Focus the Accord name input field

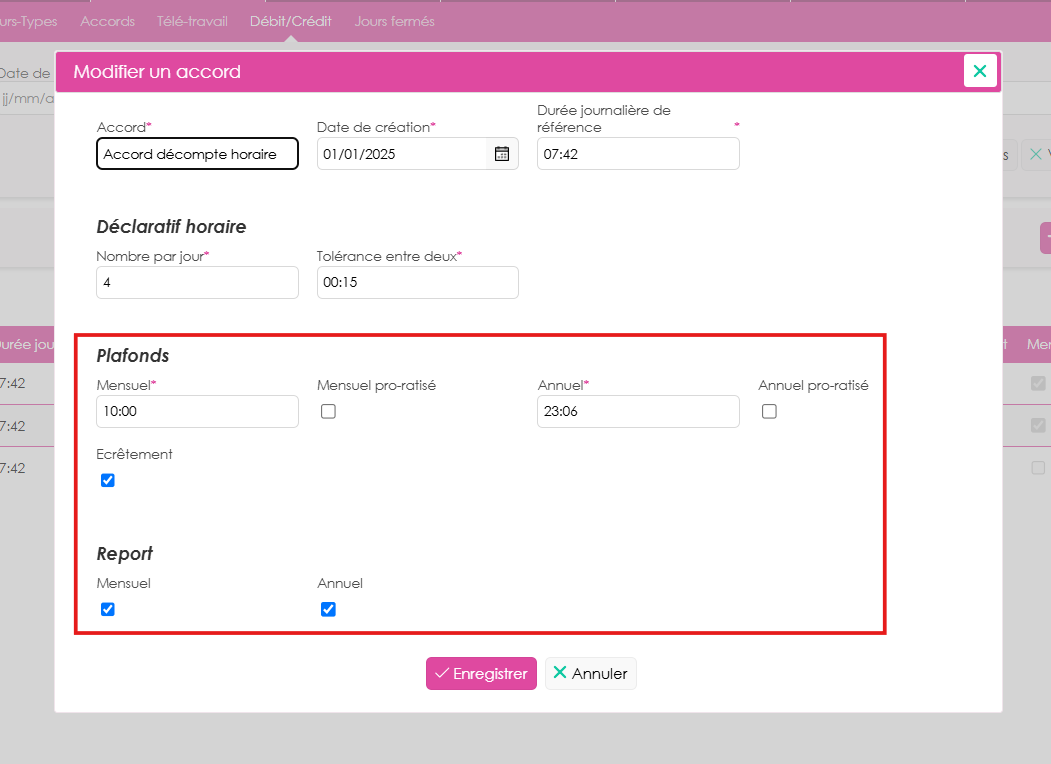pyautogui.click(x=197, y=154)
